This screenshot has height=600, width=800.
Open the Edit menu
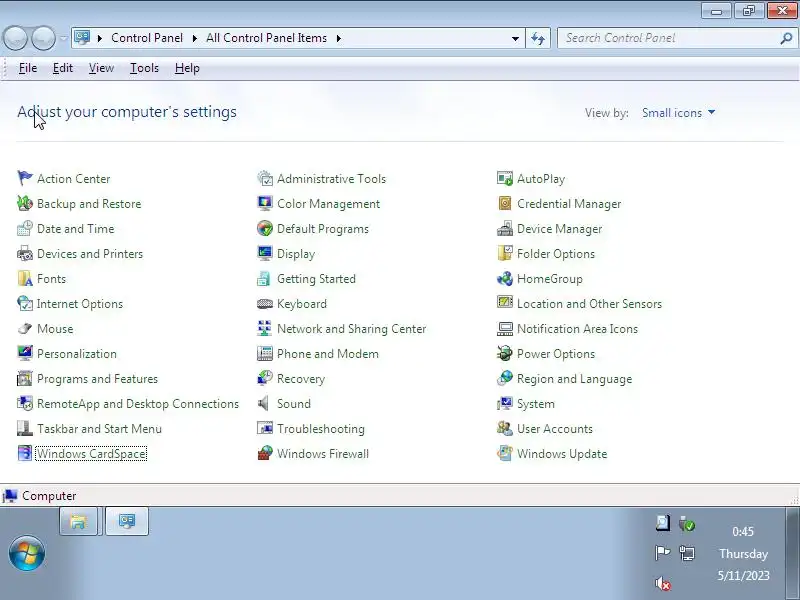tap(63, 68)
